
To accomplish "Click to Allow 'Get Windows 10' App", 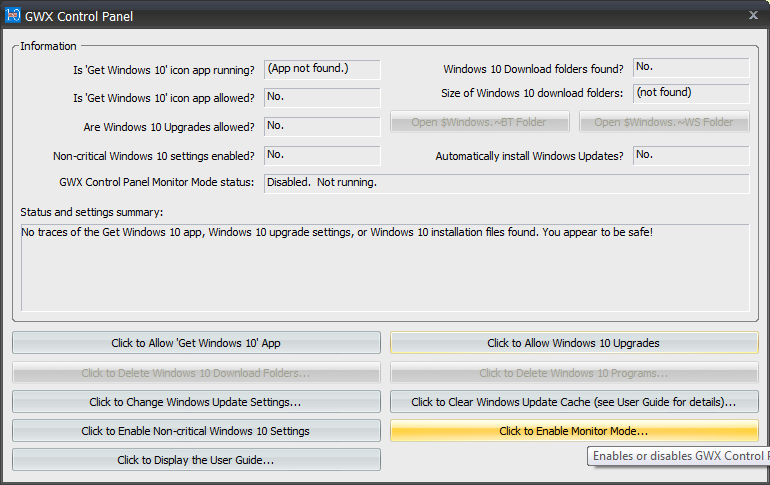I will point(196,343).
